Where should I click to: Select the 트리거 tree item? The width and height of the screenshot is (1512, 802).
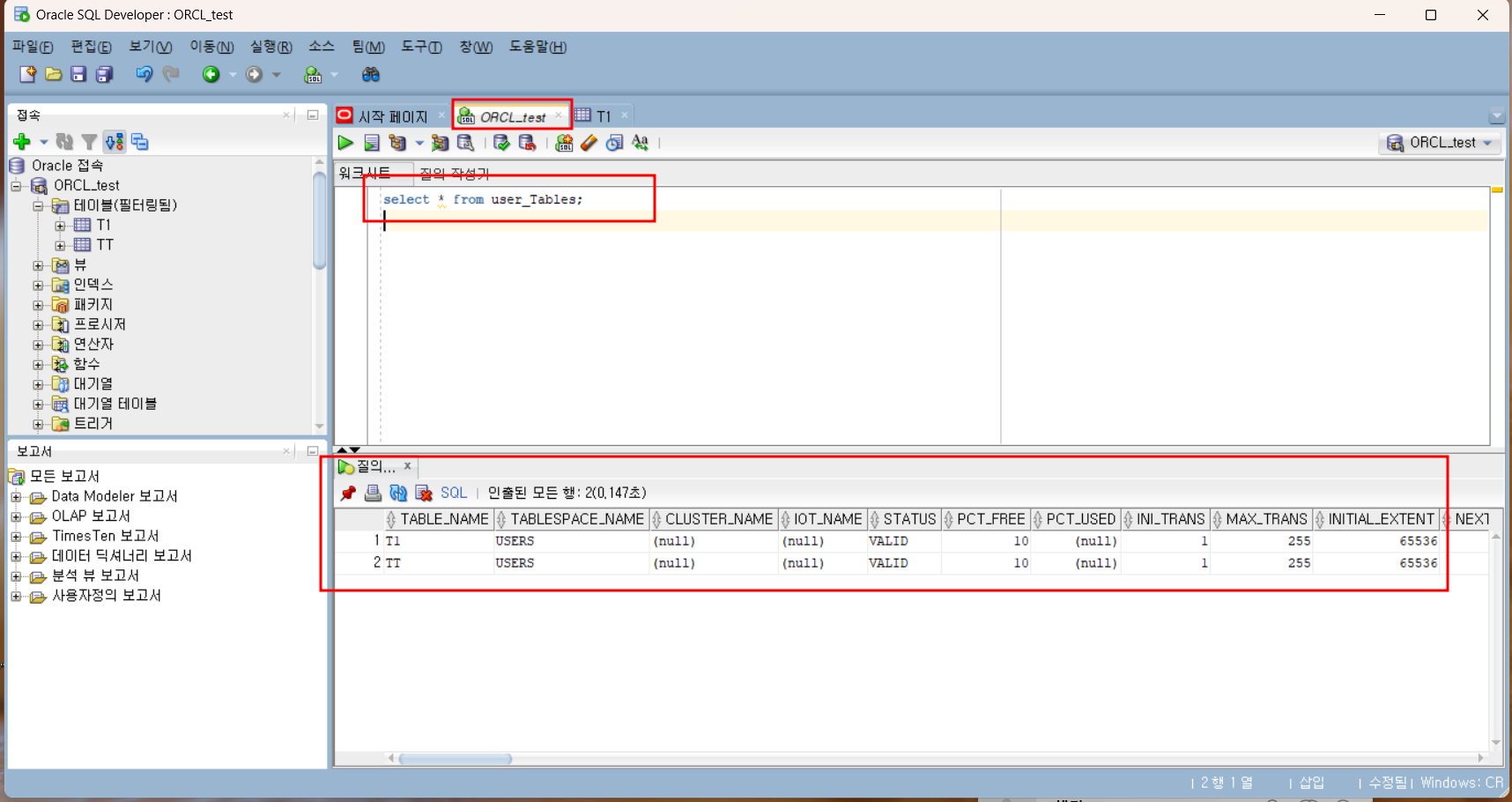point(93,424)
